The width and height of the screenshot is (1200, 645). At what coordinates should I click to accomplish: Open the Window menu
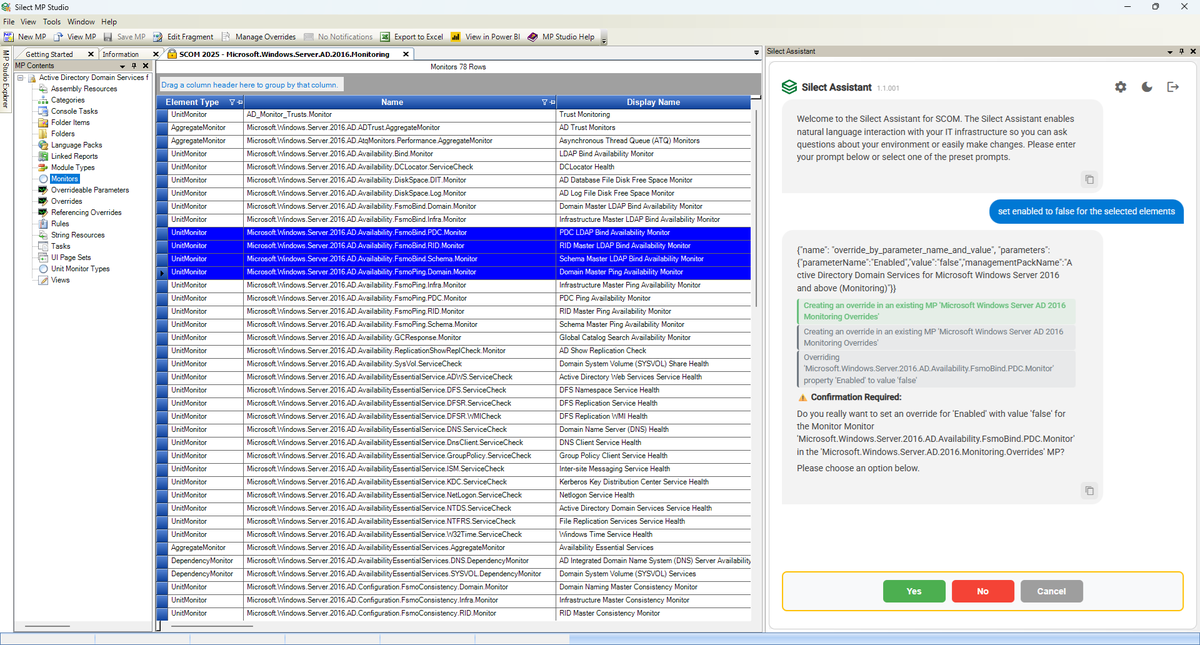point(82,21)
